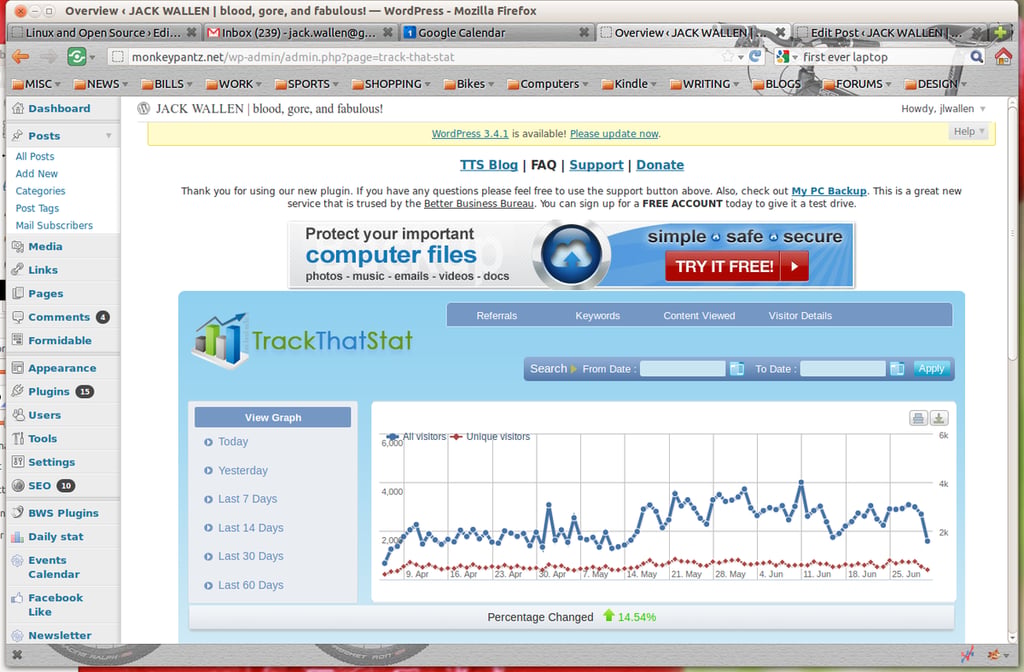Click the Daily stat chart icon
Viewport: 1024px width, 672px height.
coord(18,536)
